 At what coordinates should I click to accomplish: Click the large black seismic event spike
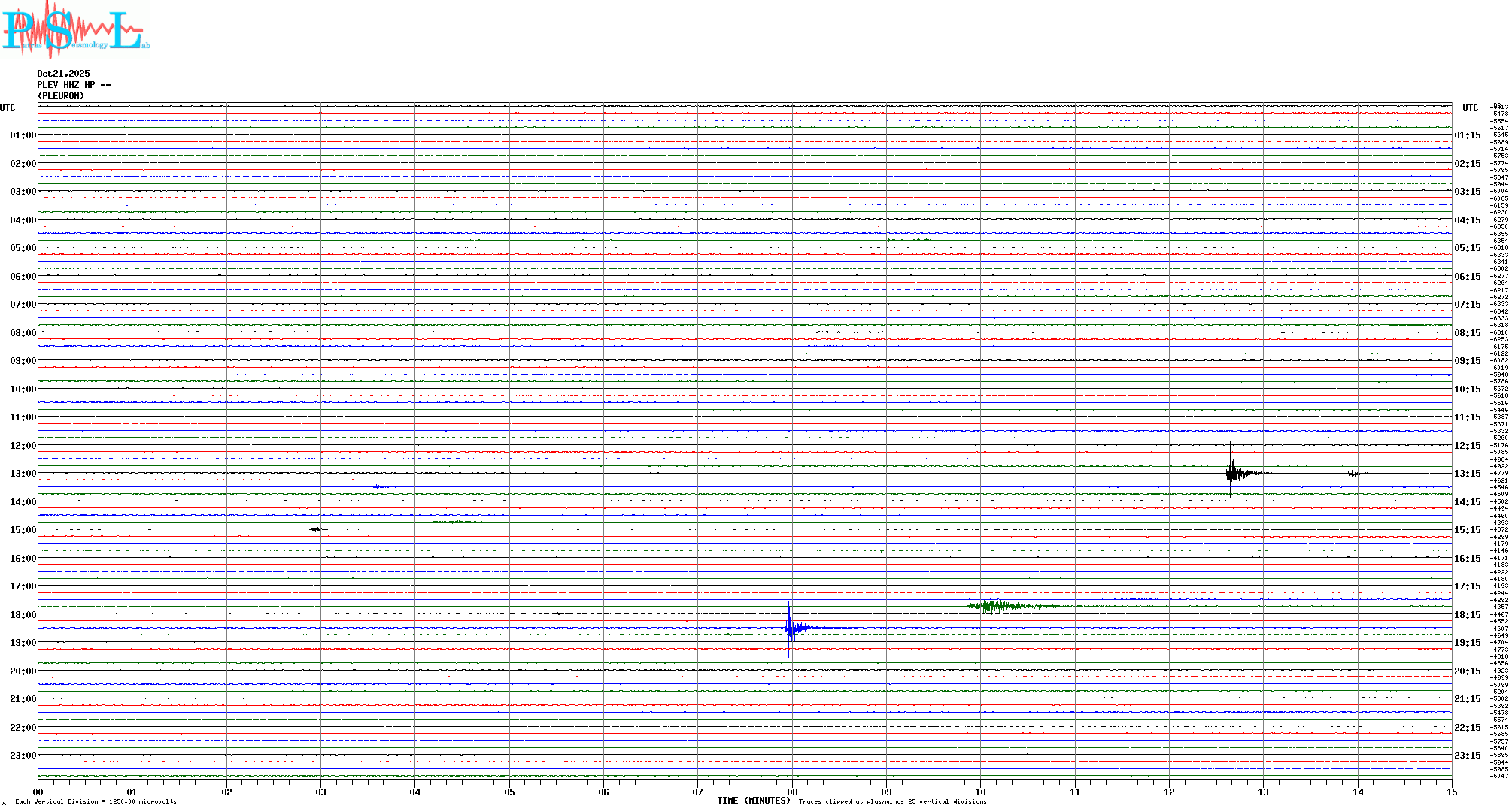coord(1231,473)
